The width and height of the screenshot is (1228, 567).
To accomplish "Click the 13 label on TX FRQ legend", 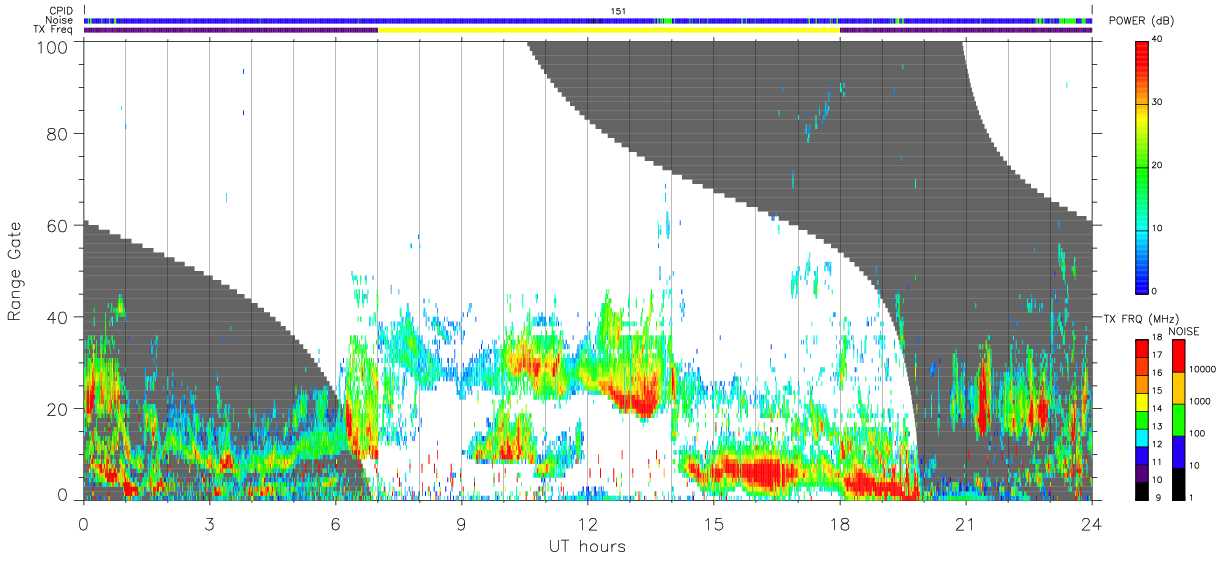I will (x=1158, y=427).
